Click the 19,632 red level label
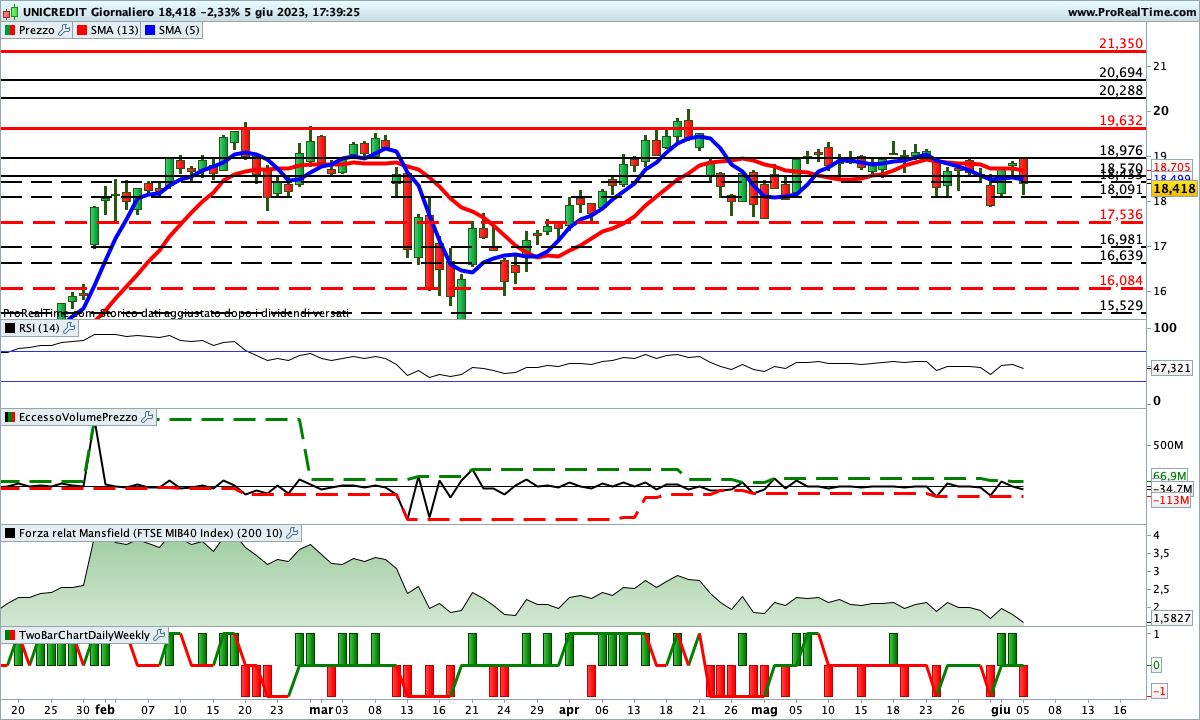Image resolution: width=1200 pixels, height=720 pixels. click(x=1120, y=120)
